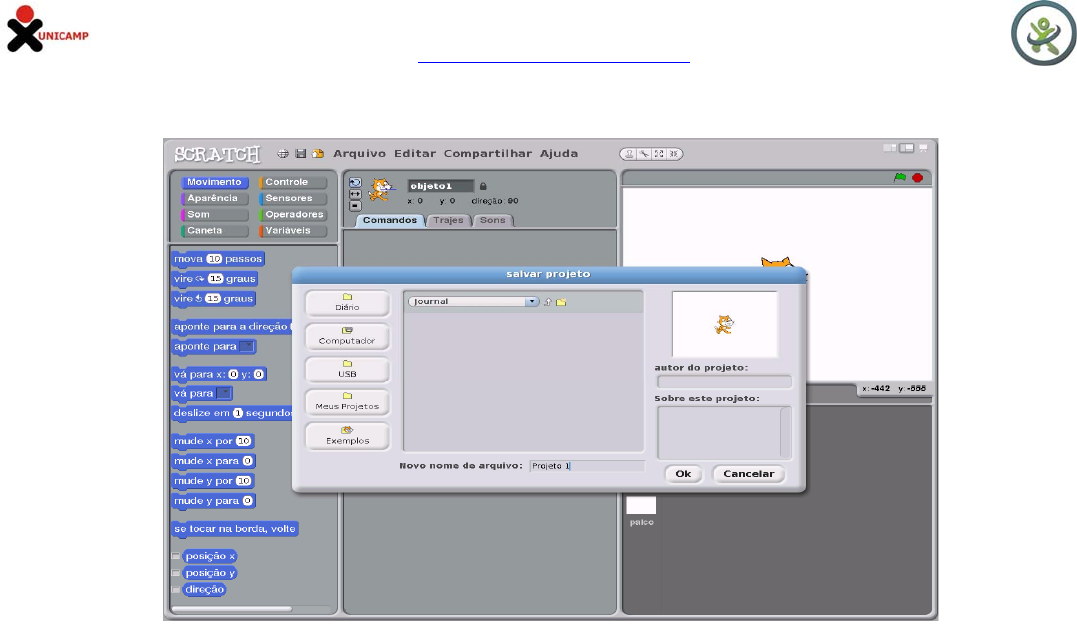1077x625 pixels.
Task: Select the grow sprite tool
Action: 659,154
